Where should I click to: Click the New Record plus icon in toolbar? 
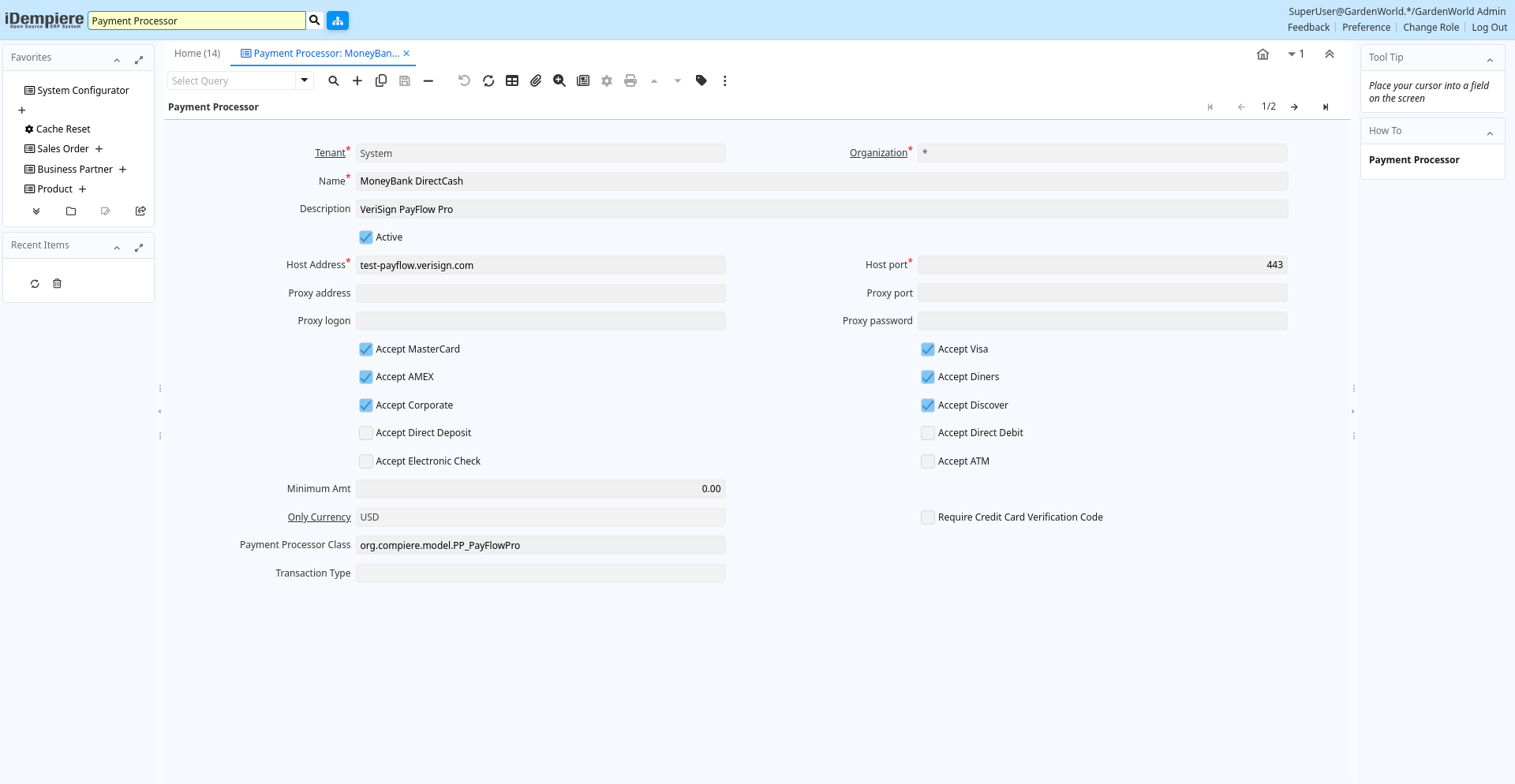coord(357,80)
